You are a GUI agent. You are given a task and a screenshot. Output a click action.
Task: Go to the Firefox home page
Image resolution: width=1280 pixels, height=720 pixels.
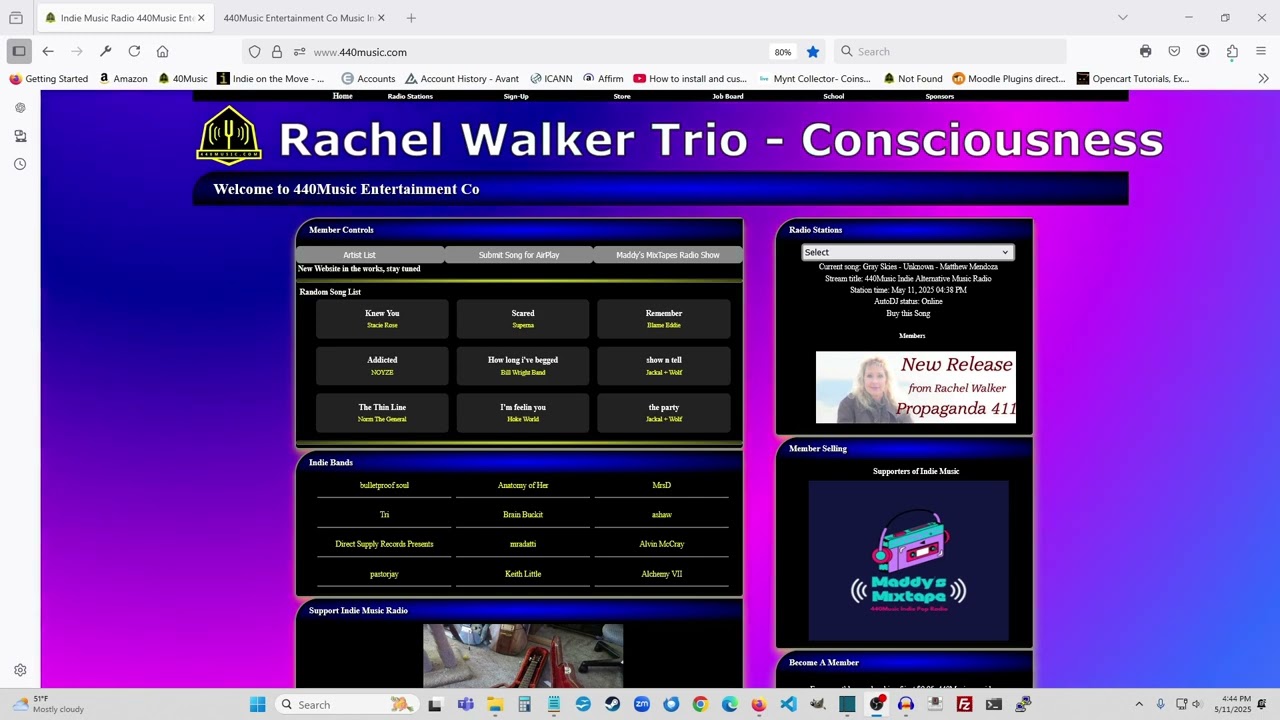[163, 51]
